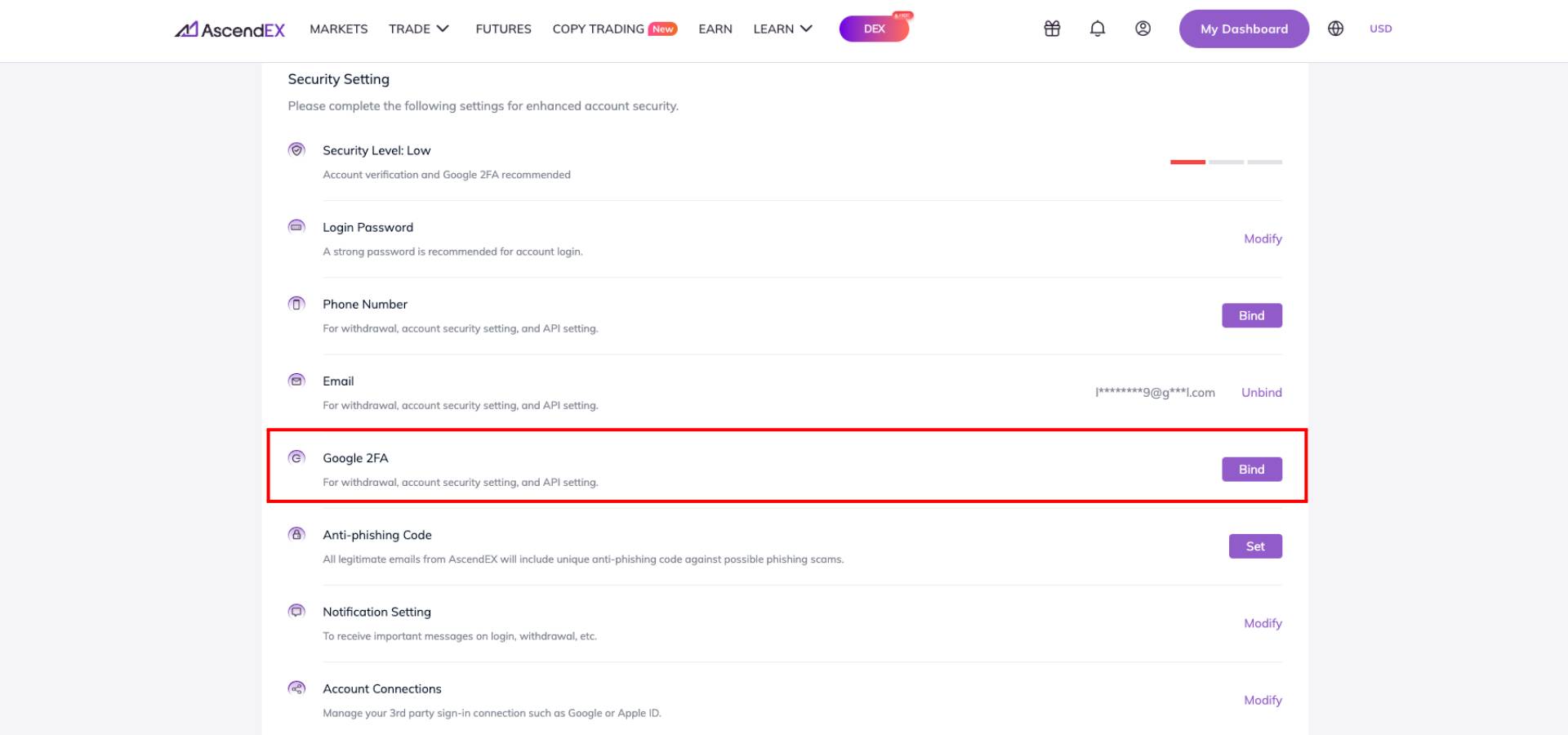
Task: Click the Security Level shield icon
Action: pyautogui.click(x=296, y=149)
